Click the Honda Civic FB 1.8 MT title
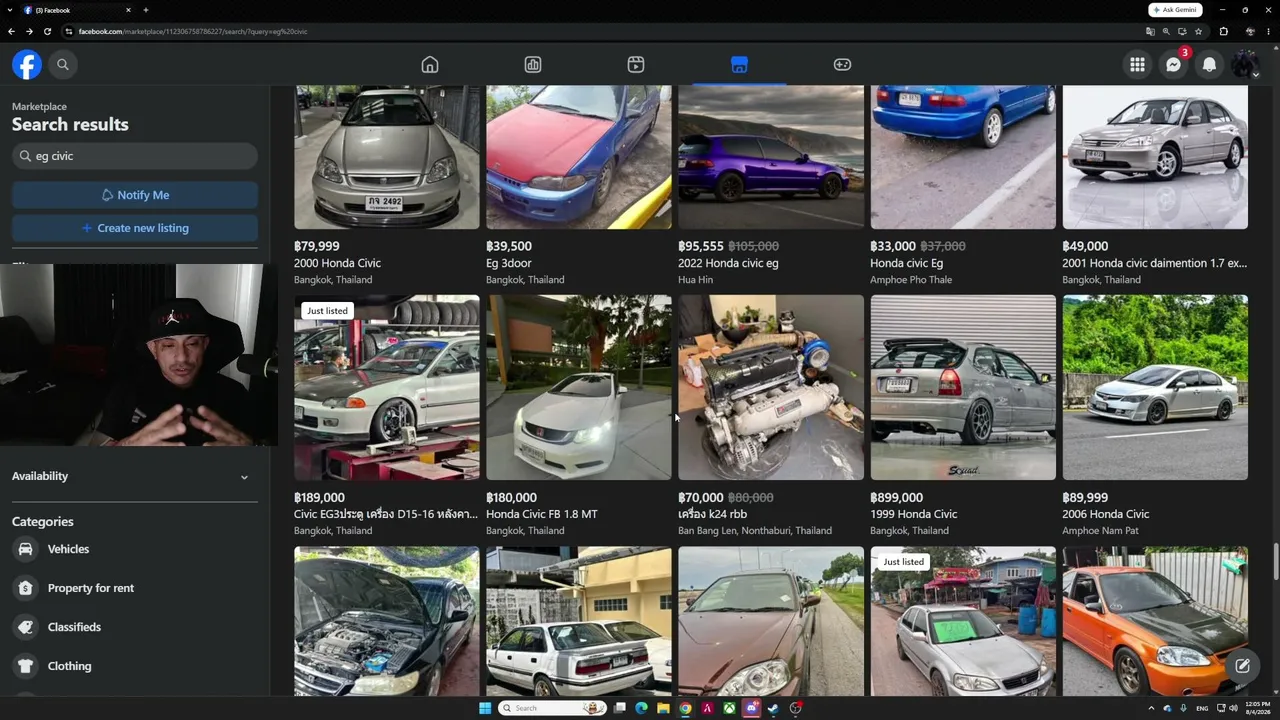The image size is (1280, 720). (x=542, y=514)
